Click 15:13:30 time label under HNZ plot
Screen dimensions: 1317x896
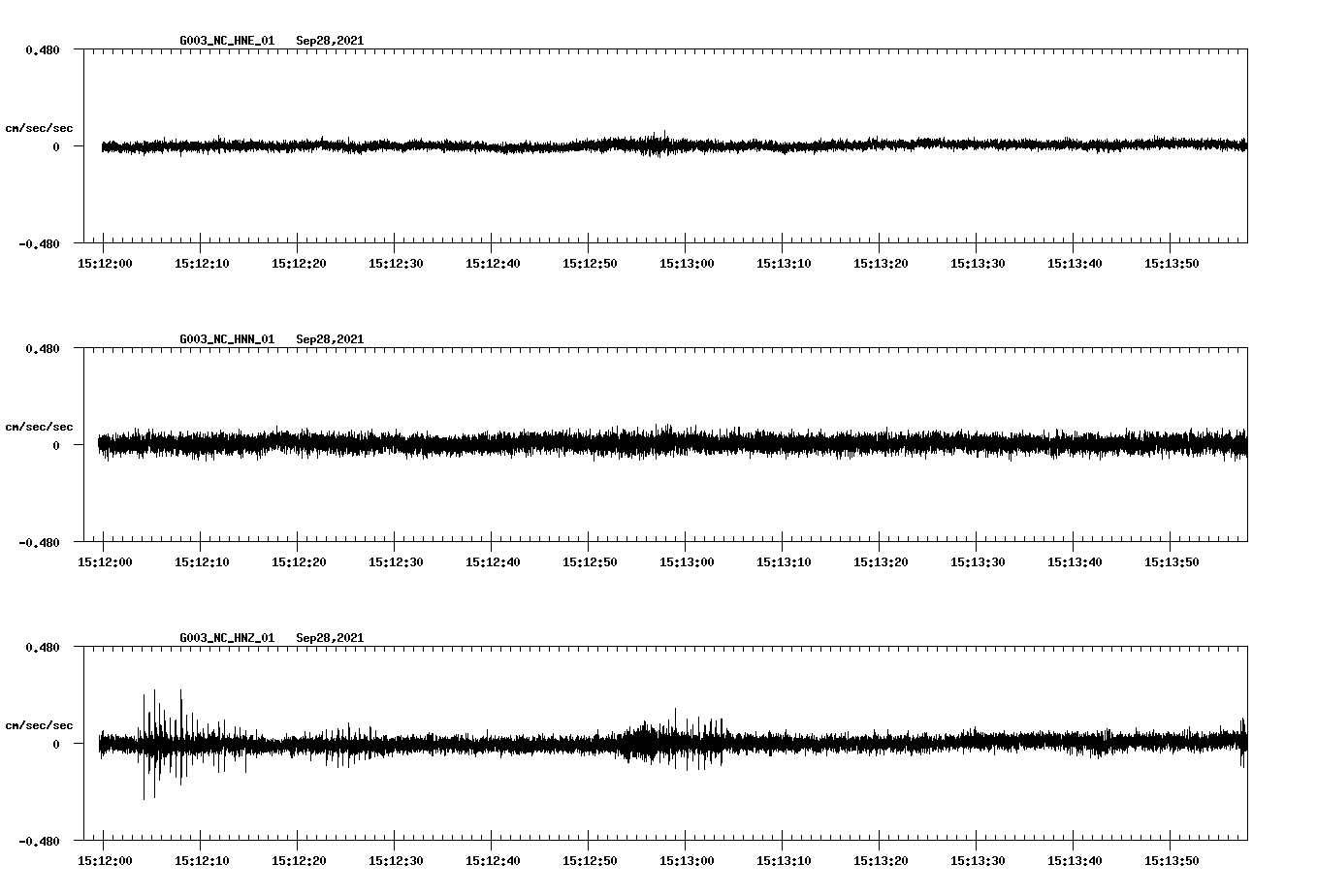pyautogui.click(x=978, y=861)
